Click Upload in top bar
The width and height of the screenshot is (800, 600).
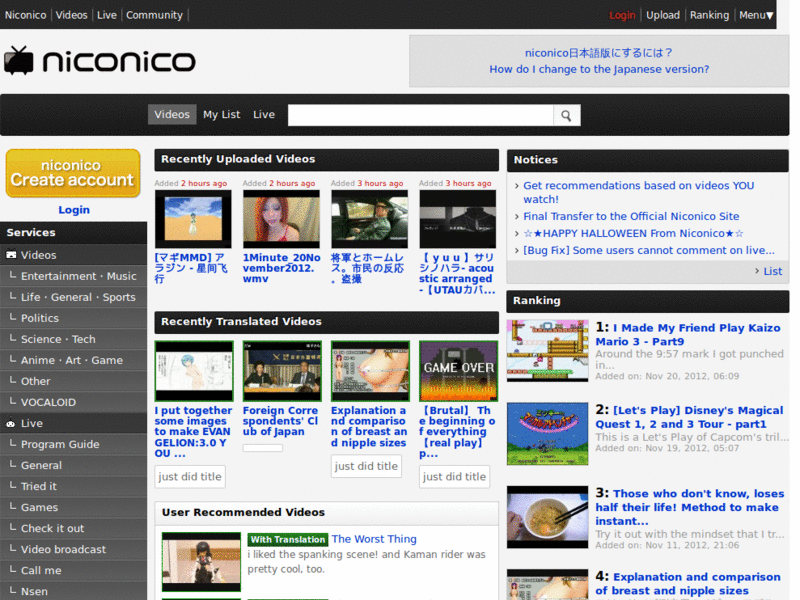coord(663,15)
